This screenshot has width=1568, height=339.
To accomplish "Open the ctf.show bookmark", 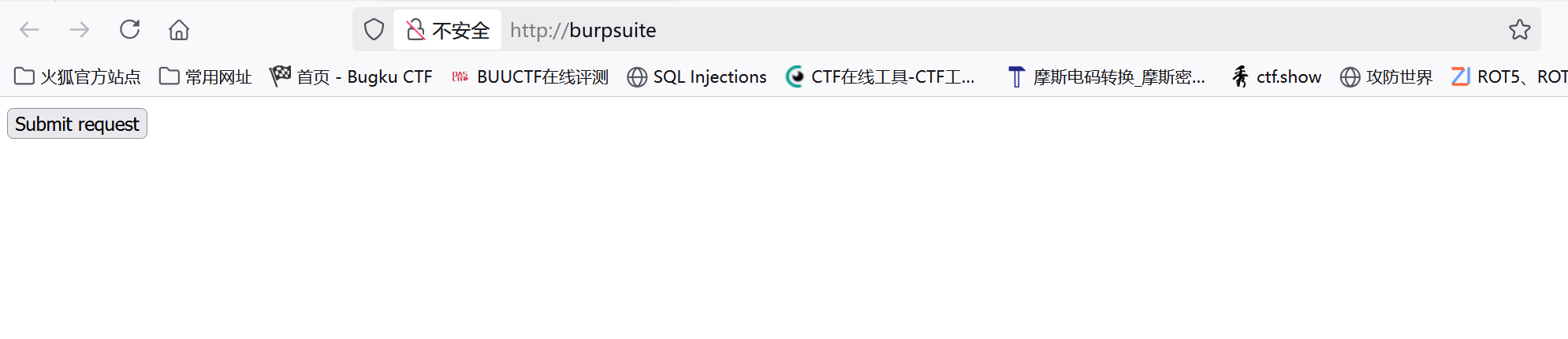I will click(1276, 76).
